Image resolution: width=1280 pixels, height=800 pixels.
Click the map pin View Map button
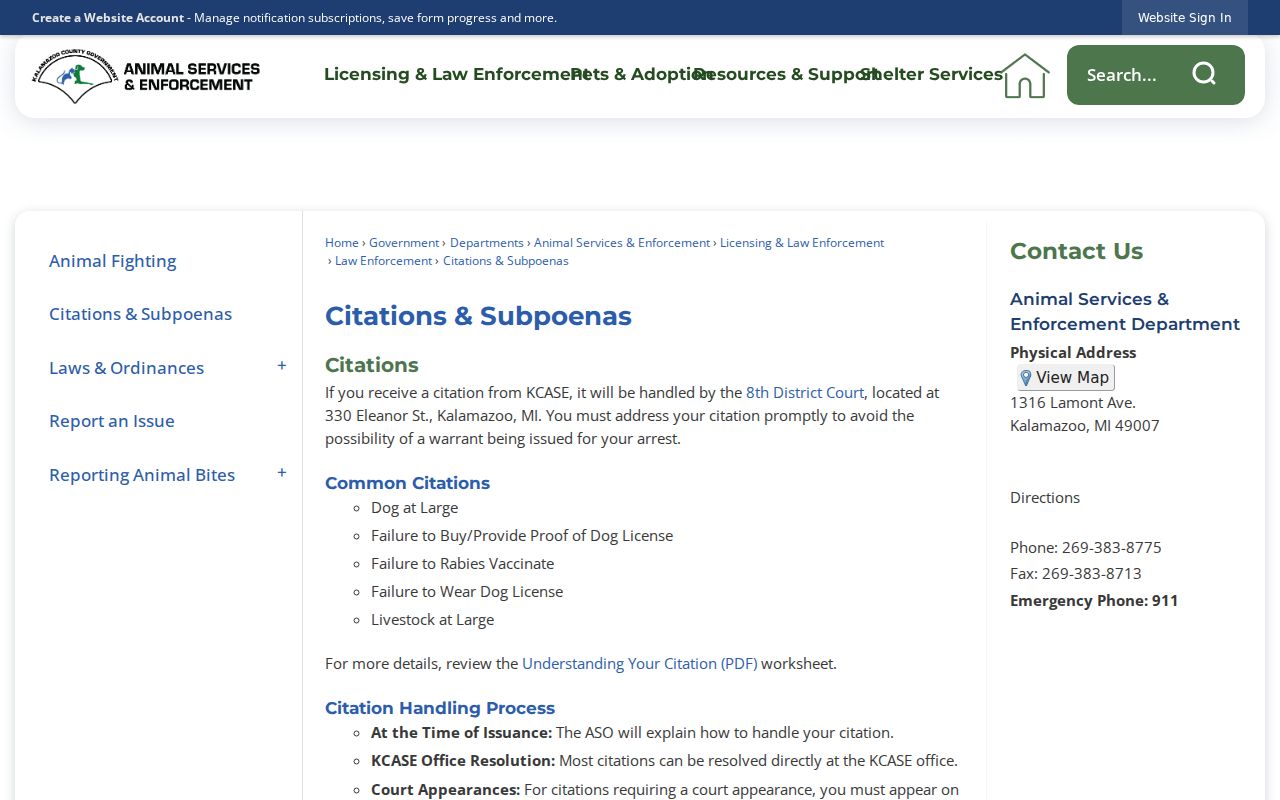coord(1065,377)
